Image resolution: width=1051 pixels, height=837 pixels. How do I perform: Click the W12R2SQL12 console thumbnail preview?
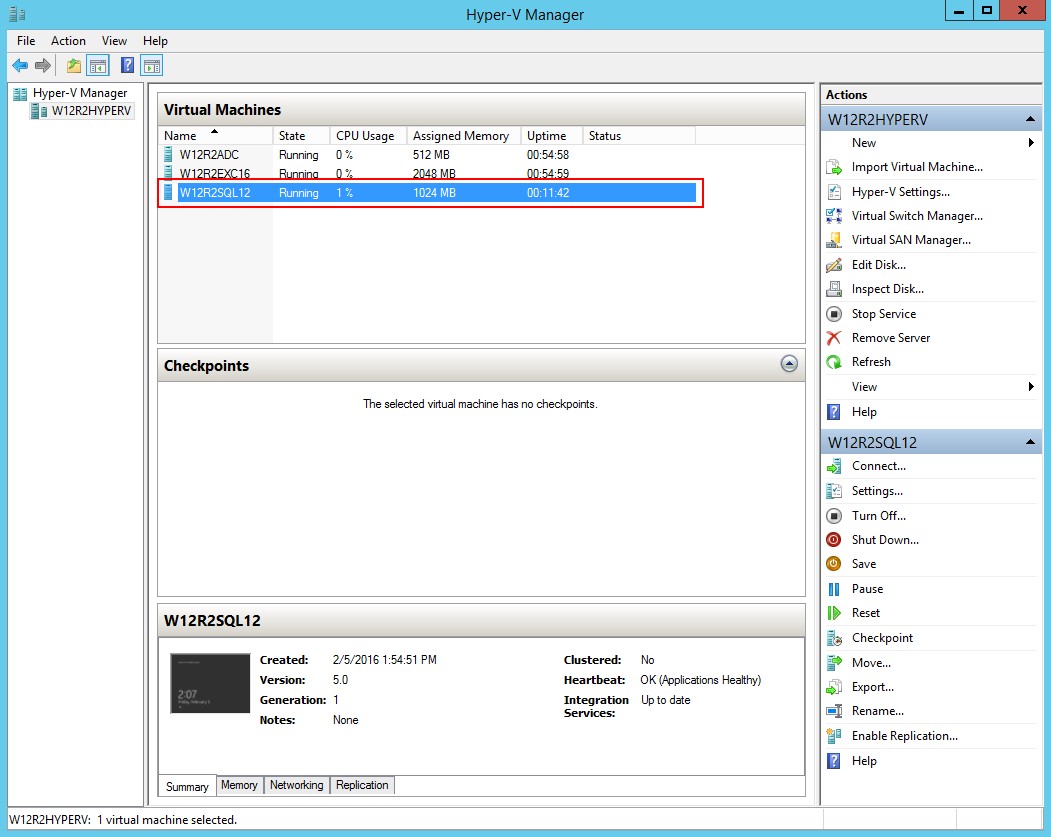210,684
